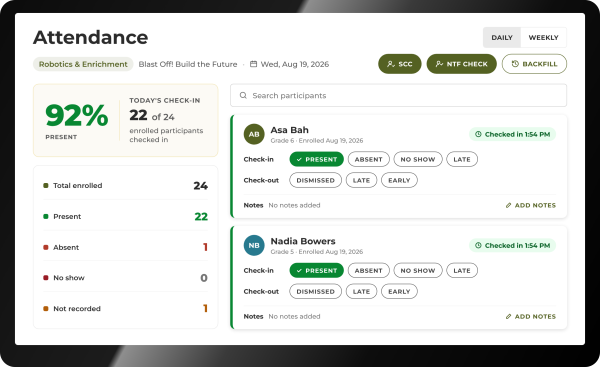Click the Present stat row
The image size is (600, 367).
(126, 216)
